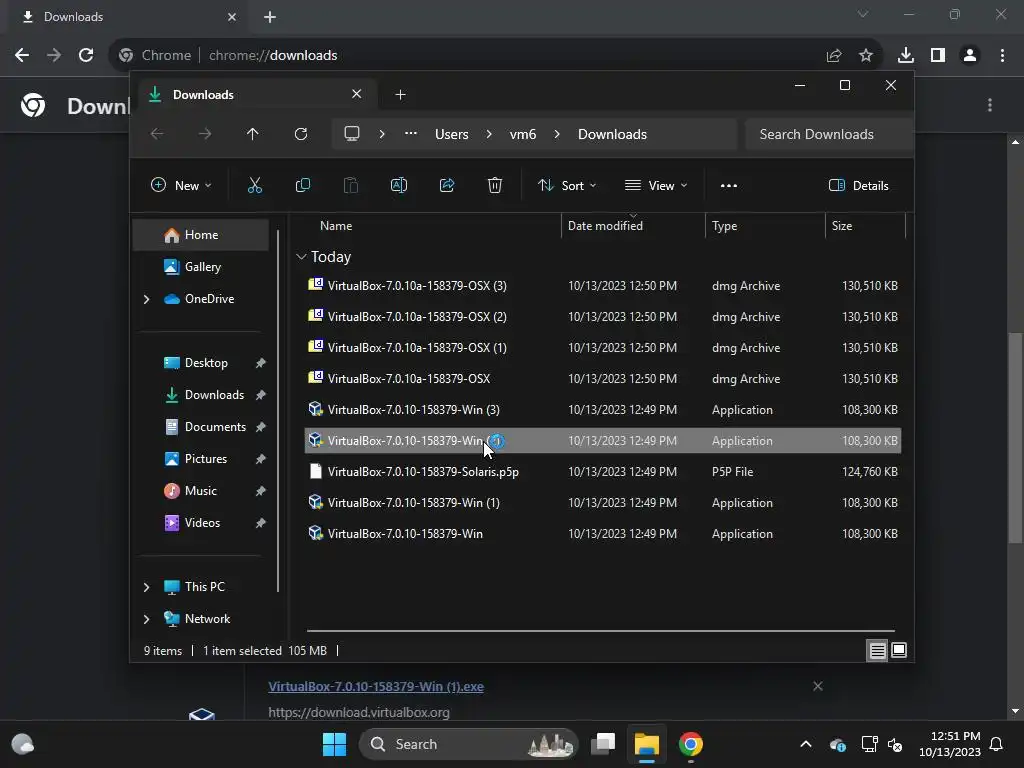Select file VirtualBox-7.0.10a-158379-OSX (1)

tap(603, 347)
